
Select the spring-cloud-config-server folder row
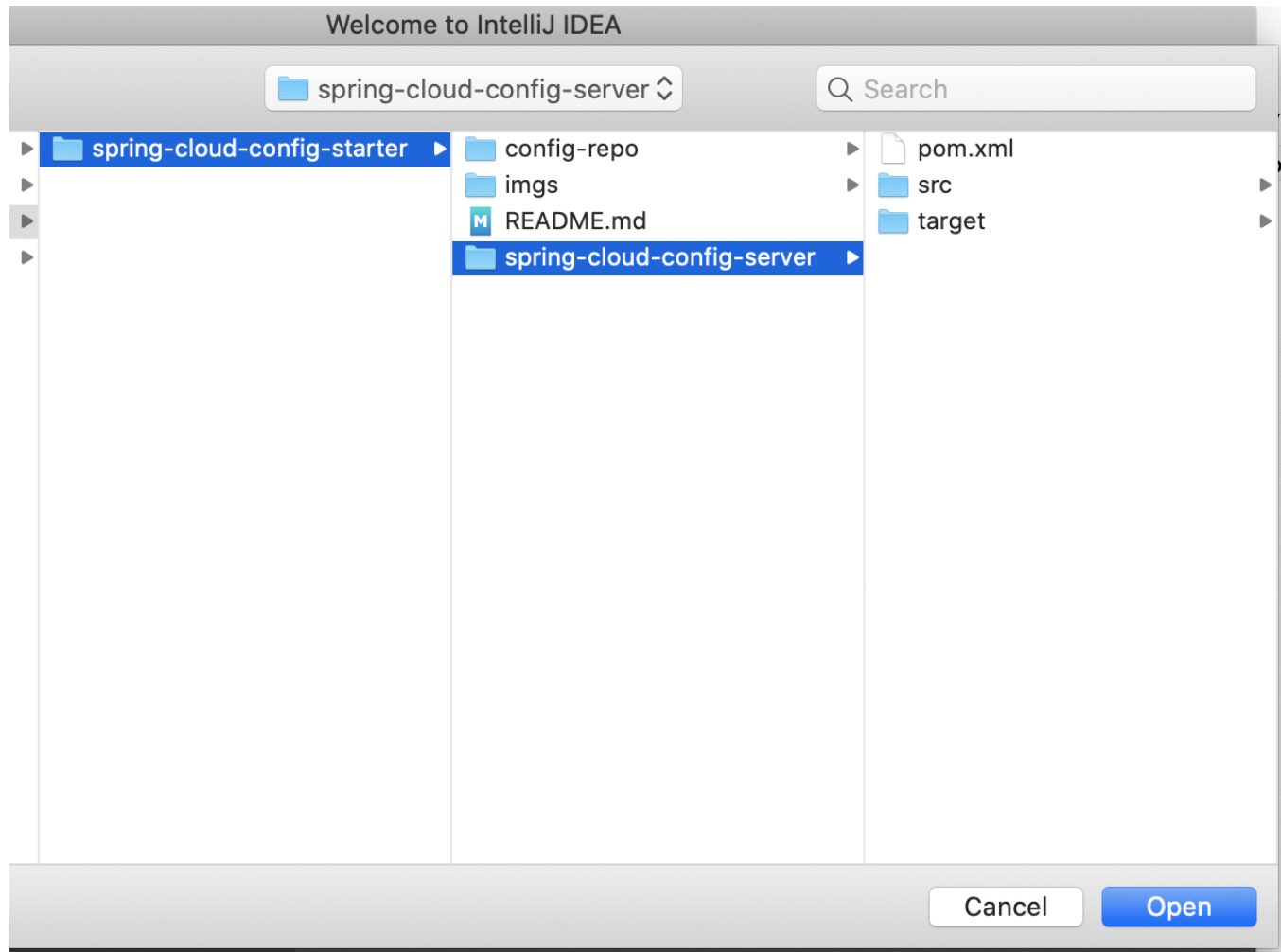(658, 257)
